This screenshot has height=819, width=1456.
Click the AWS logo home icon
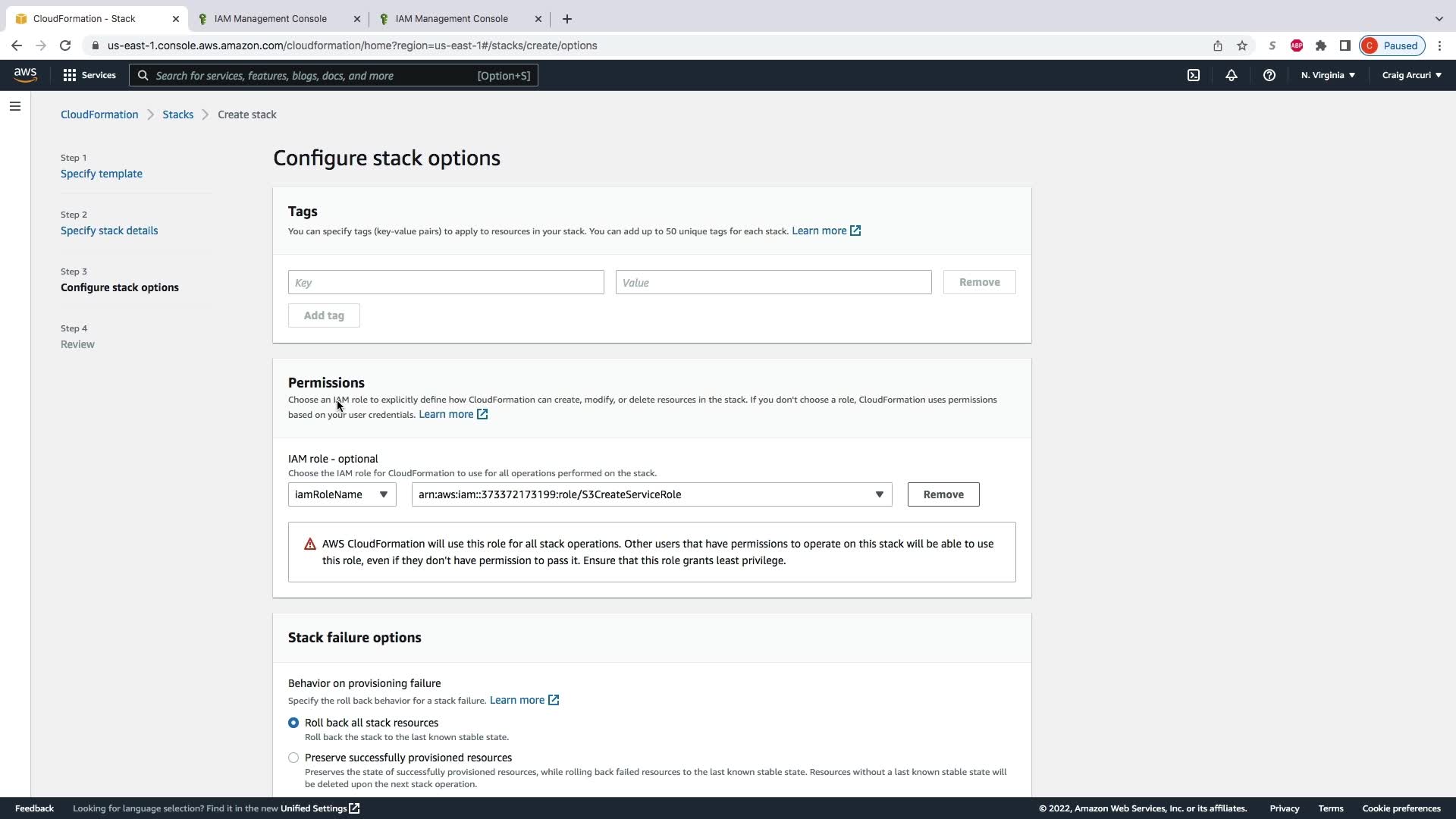click(25, 74)
